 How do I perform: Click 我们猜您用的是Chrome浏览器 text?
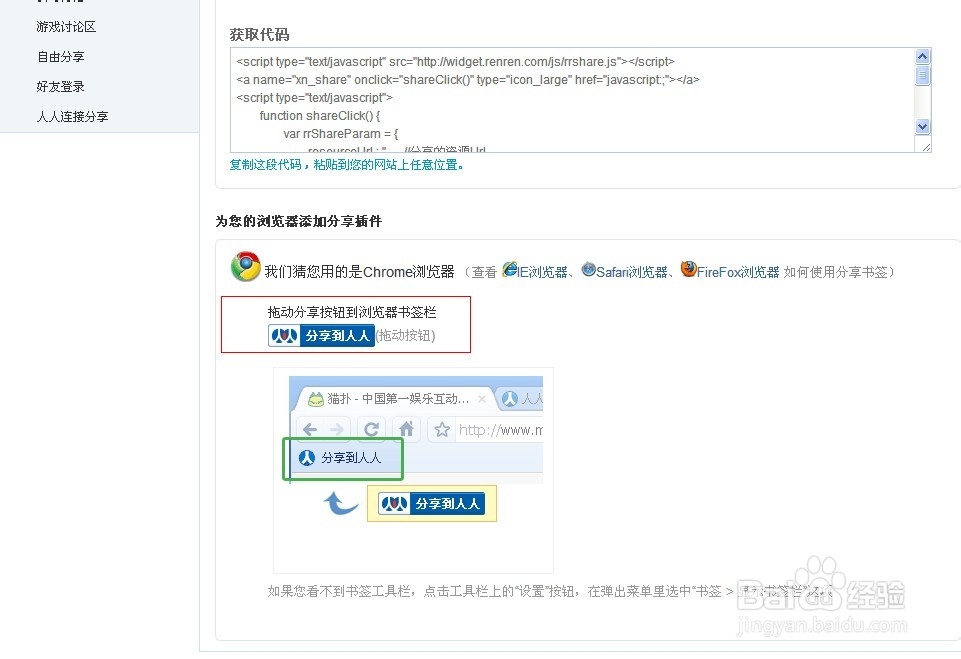pyautogui.click(x=359, y=272)
